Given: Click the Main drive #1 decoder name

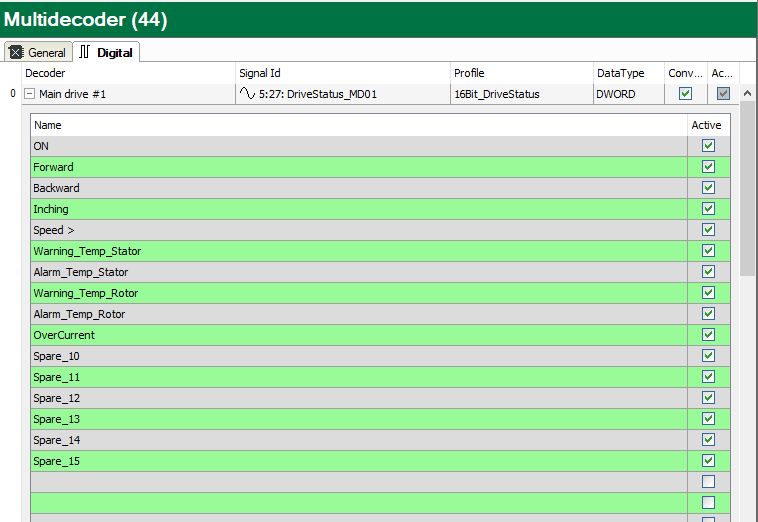Looking at the screenshot, I should [x=72, y=94].
